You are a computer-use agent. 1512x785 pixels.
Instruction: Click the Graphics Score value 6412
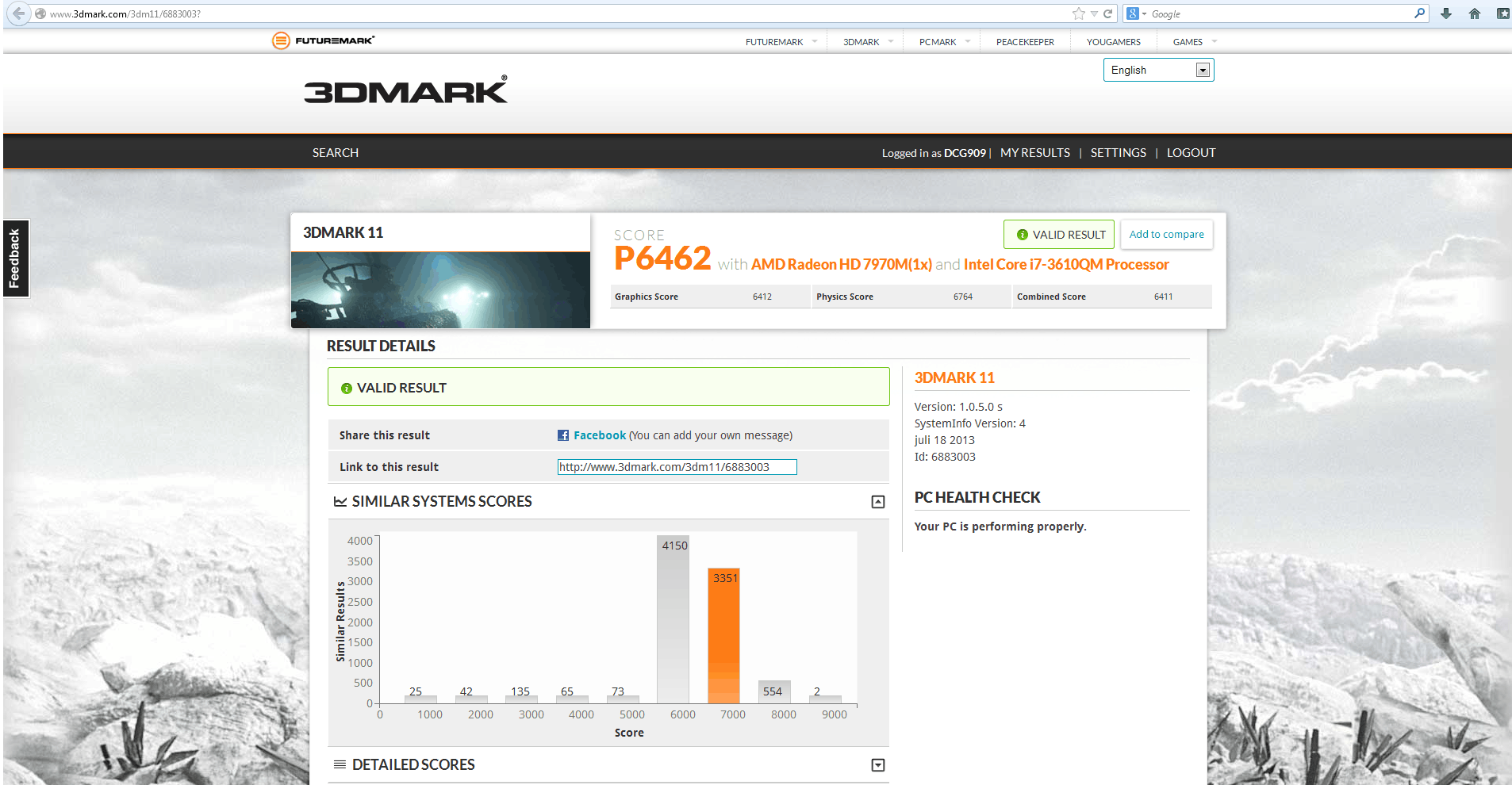[x=762, y=297]
